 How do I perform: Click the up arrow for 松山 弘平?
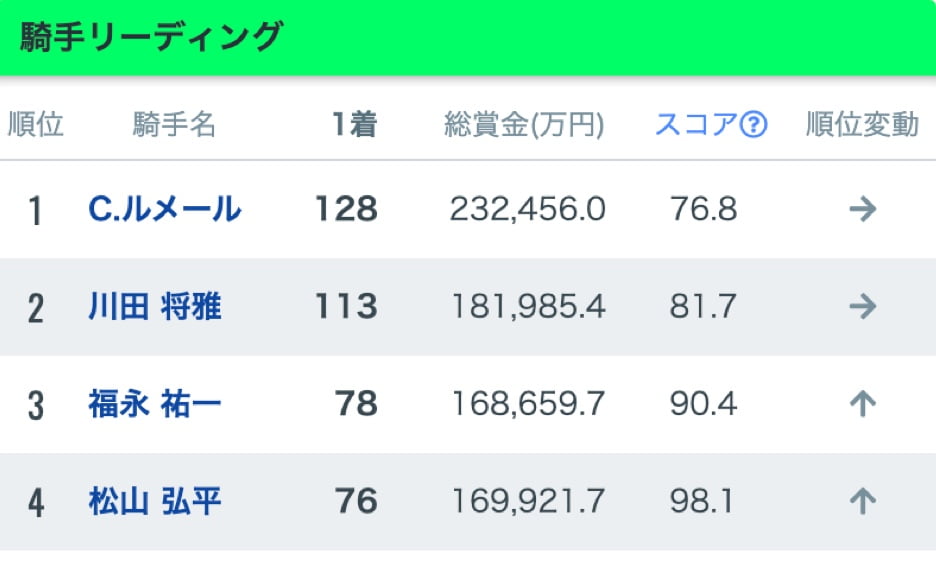point(862,501)
